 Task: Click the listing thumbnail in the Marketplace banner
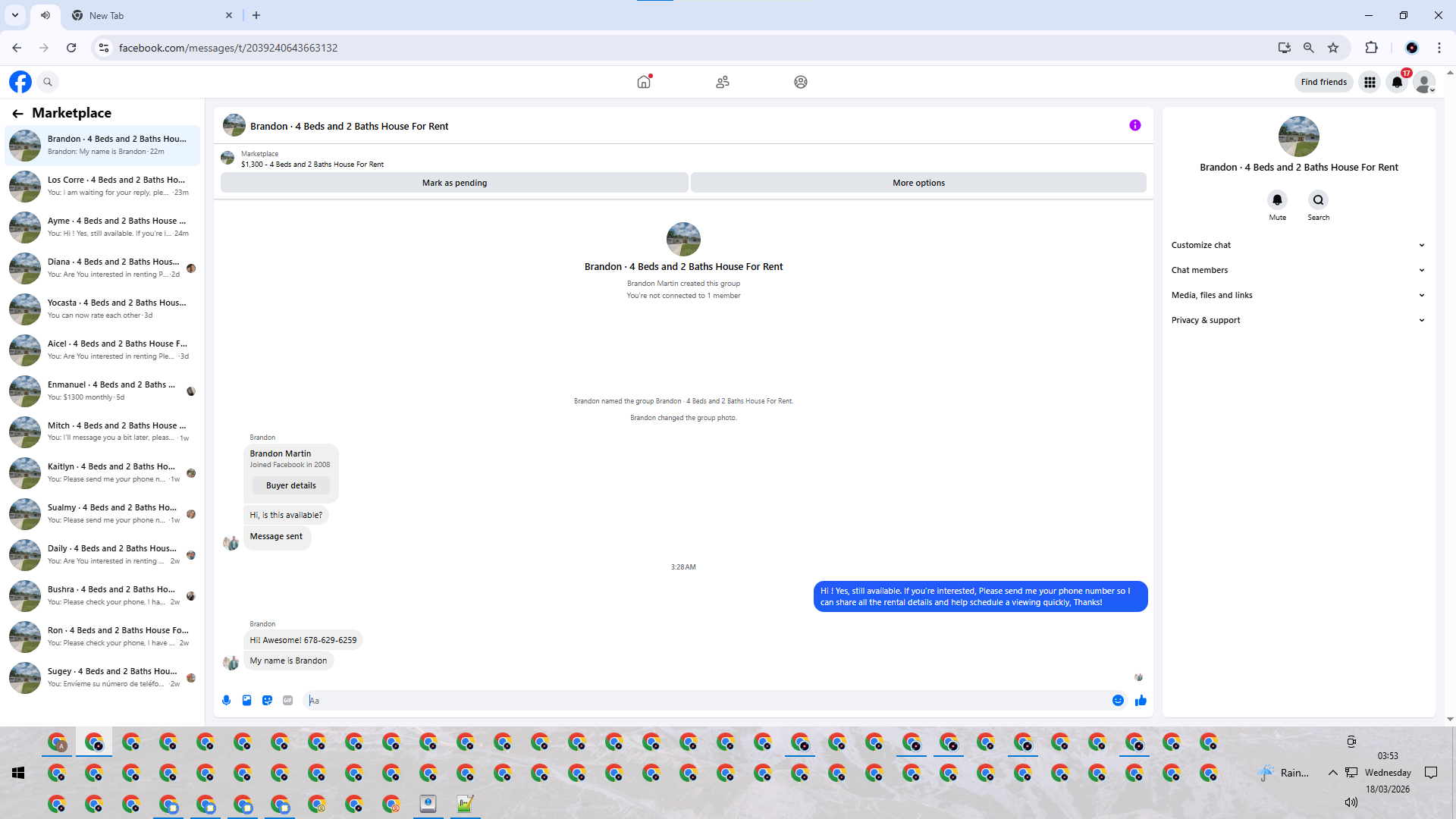pyautogui.click(x=227, y=158)
